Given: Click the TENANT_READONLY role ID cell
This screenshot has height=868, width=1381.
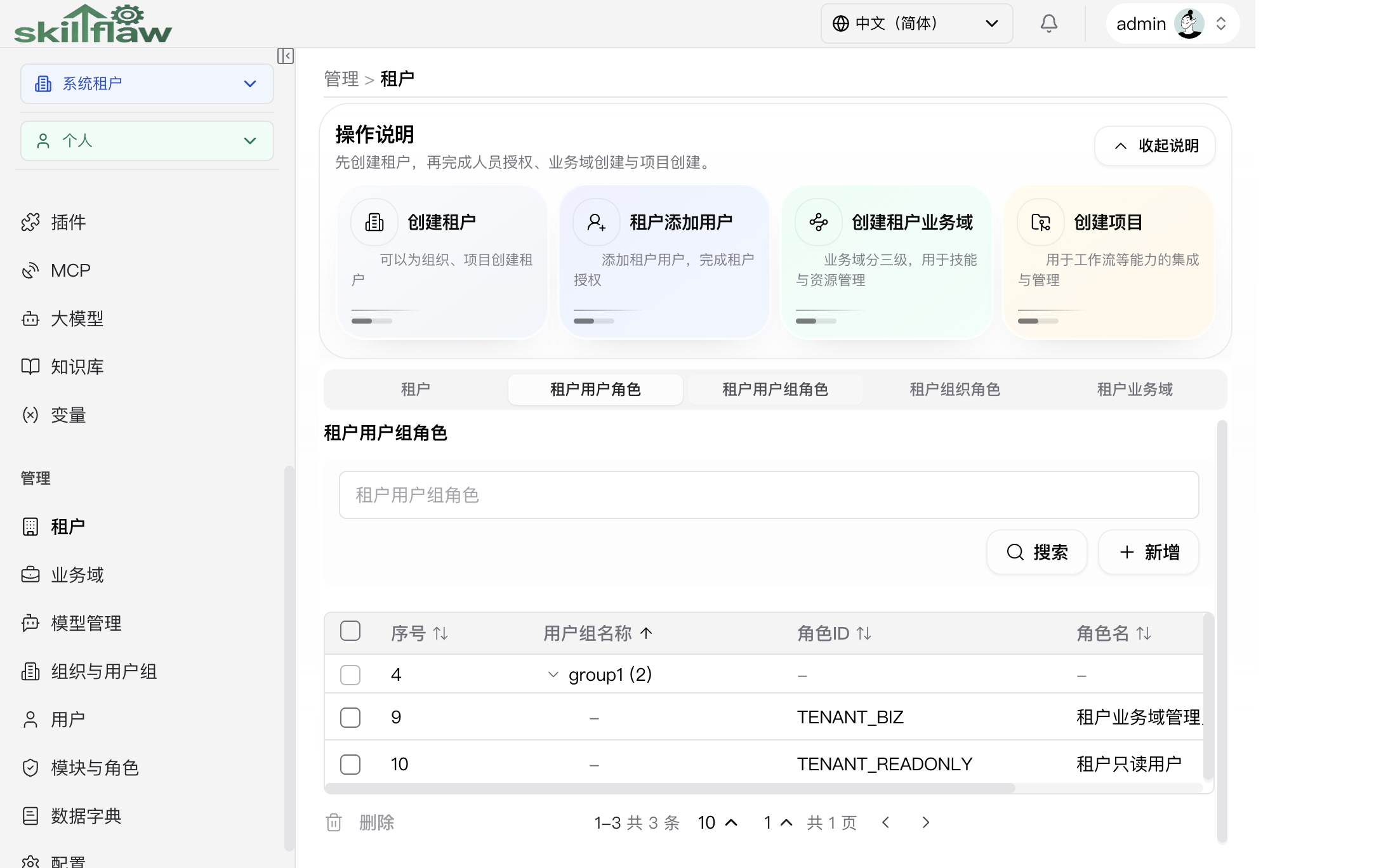Looking at the screenshot, I should (x=885, y=764).
